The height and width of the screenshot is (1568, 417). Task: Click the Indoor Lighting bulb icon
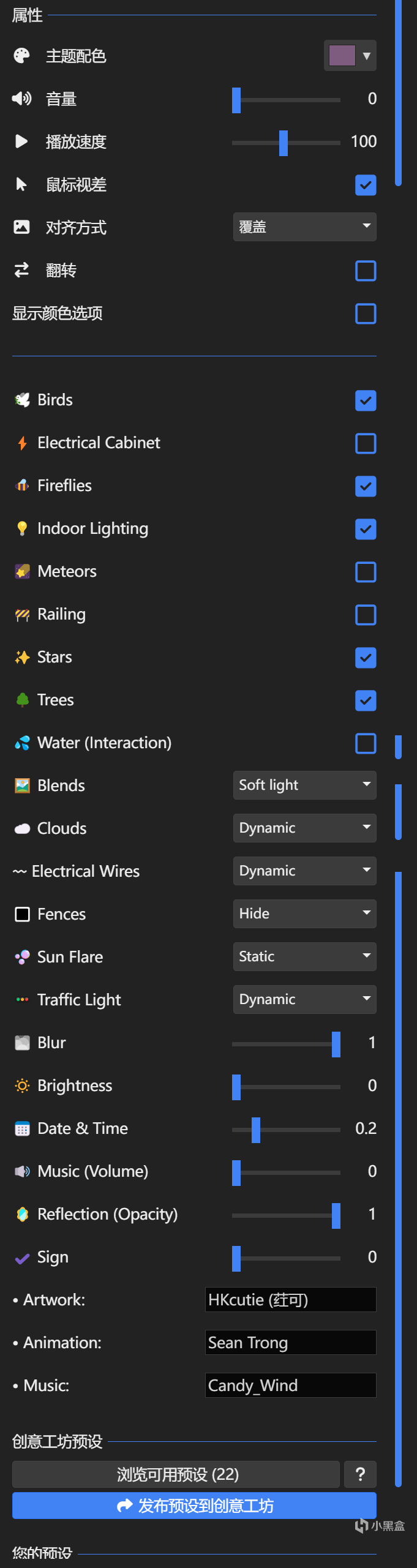click(x=22, y=528)
